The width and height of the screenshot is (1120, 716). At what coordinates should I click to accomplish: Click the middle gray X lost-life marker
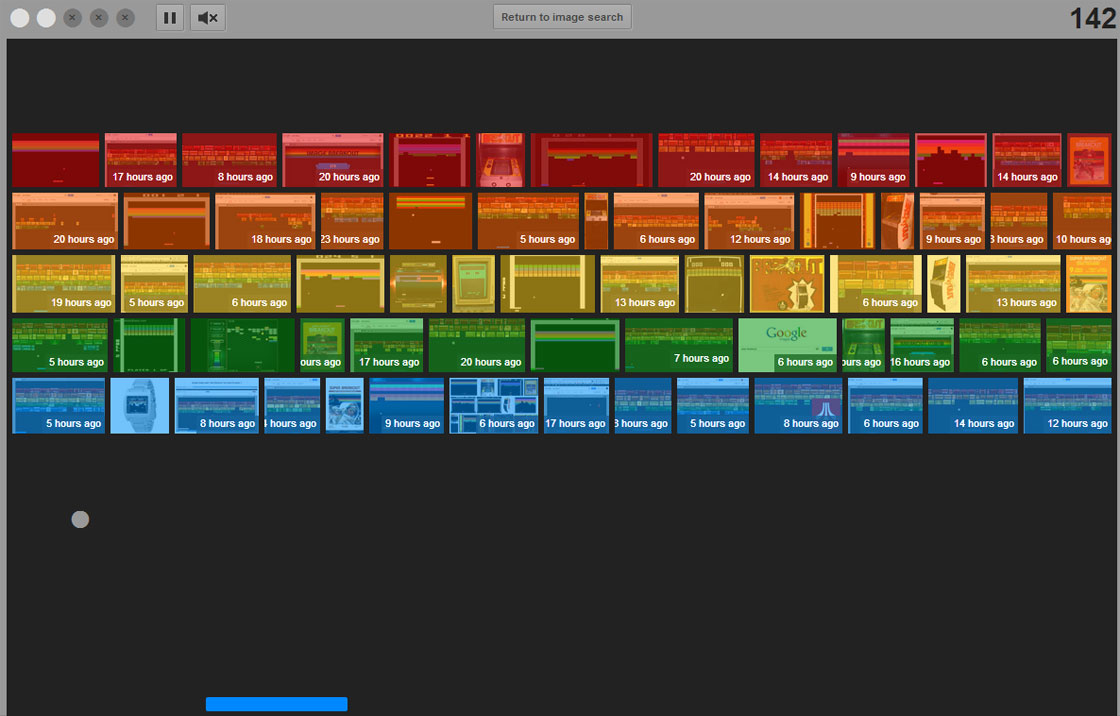(x=98, y=17)
